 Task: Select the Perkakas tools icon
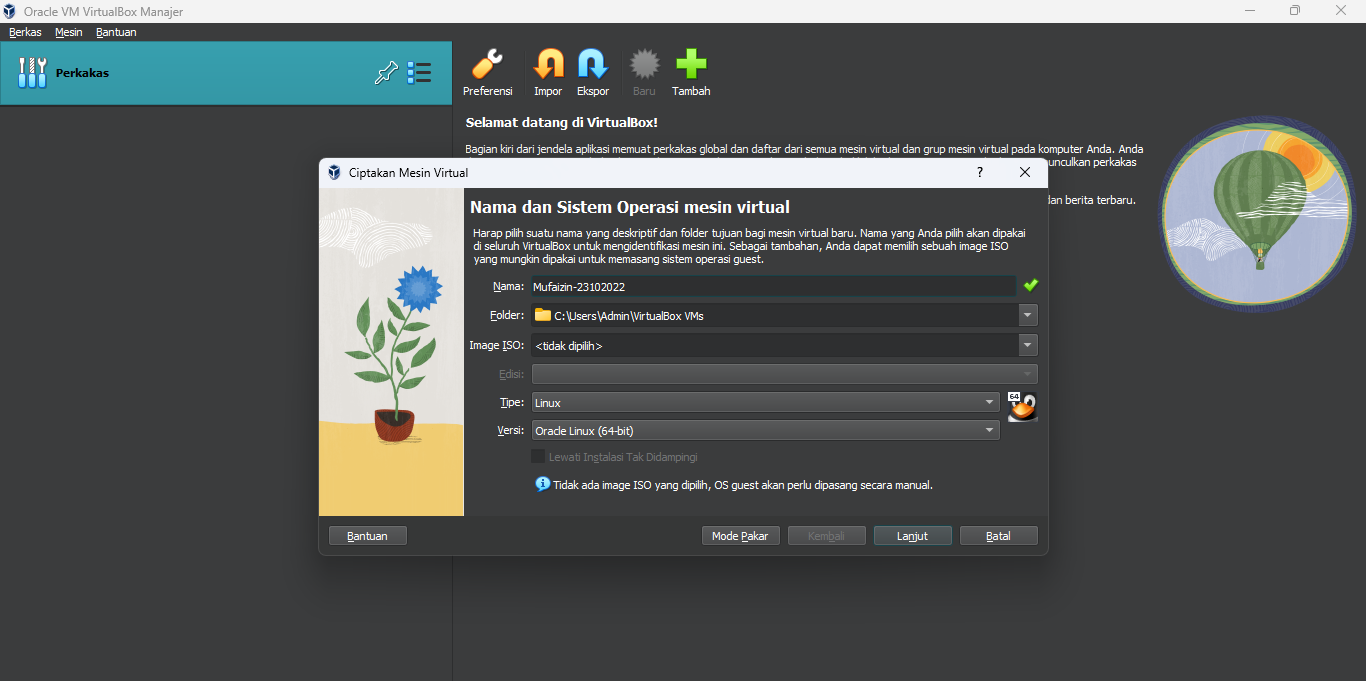32,73
